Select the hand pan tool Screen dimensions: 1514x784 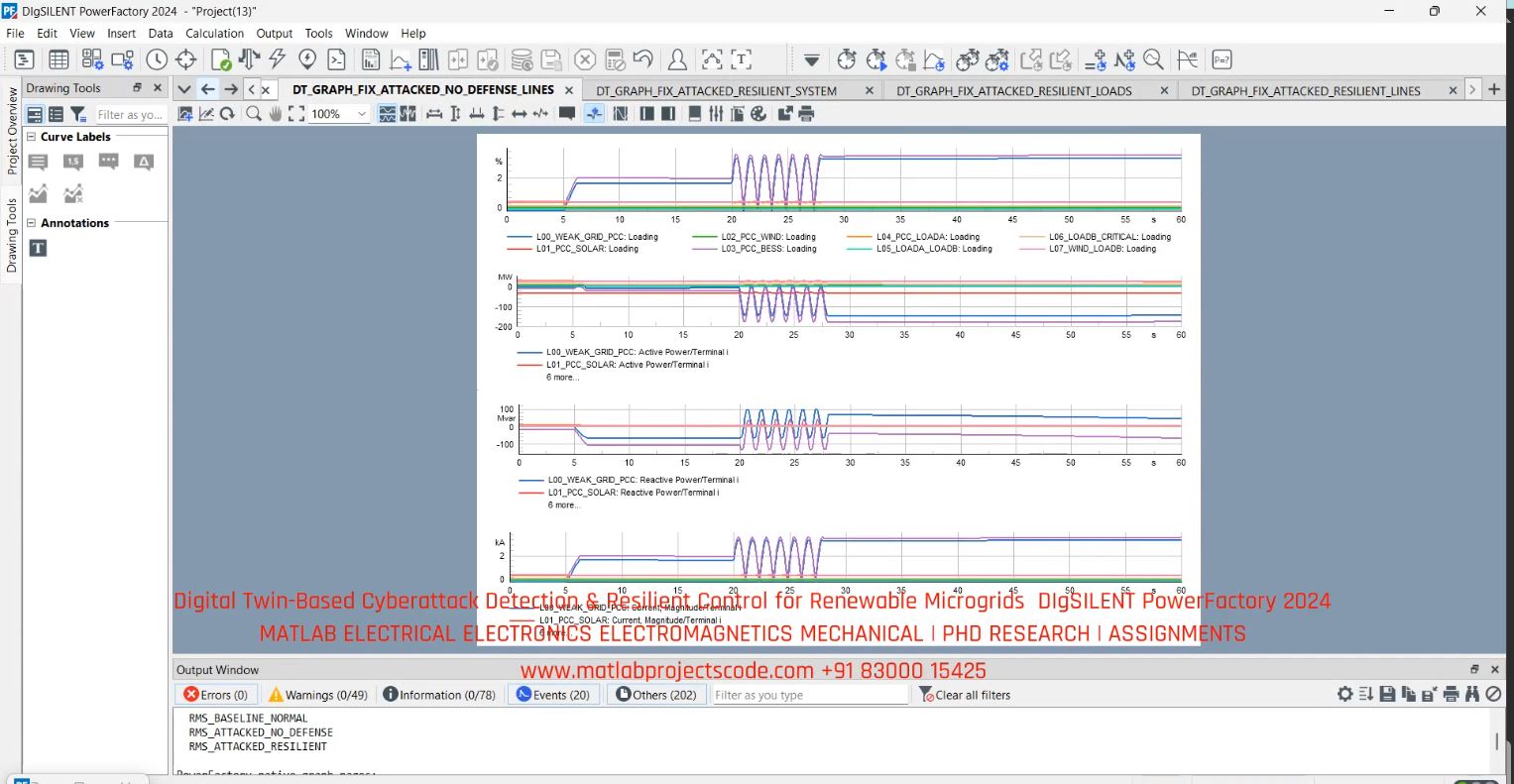[276, 114]
